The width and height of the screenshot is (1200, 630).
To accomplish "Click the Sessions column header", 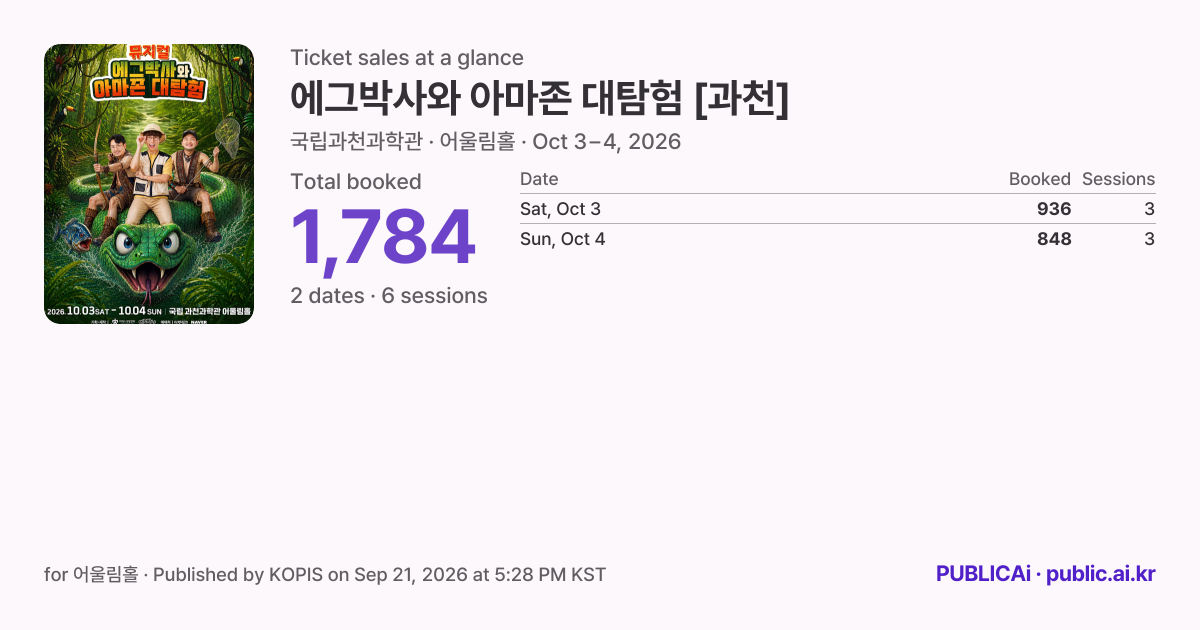I will coord(1118,179).
